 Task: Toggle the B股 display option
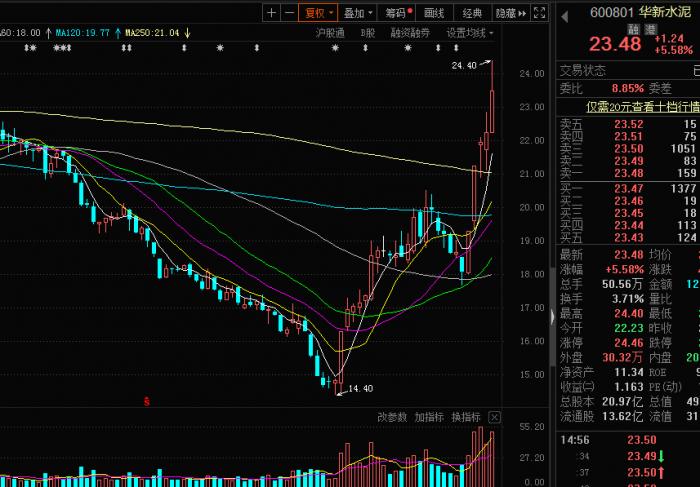[368, 32]
